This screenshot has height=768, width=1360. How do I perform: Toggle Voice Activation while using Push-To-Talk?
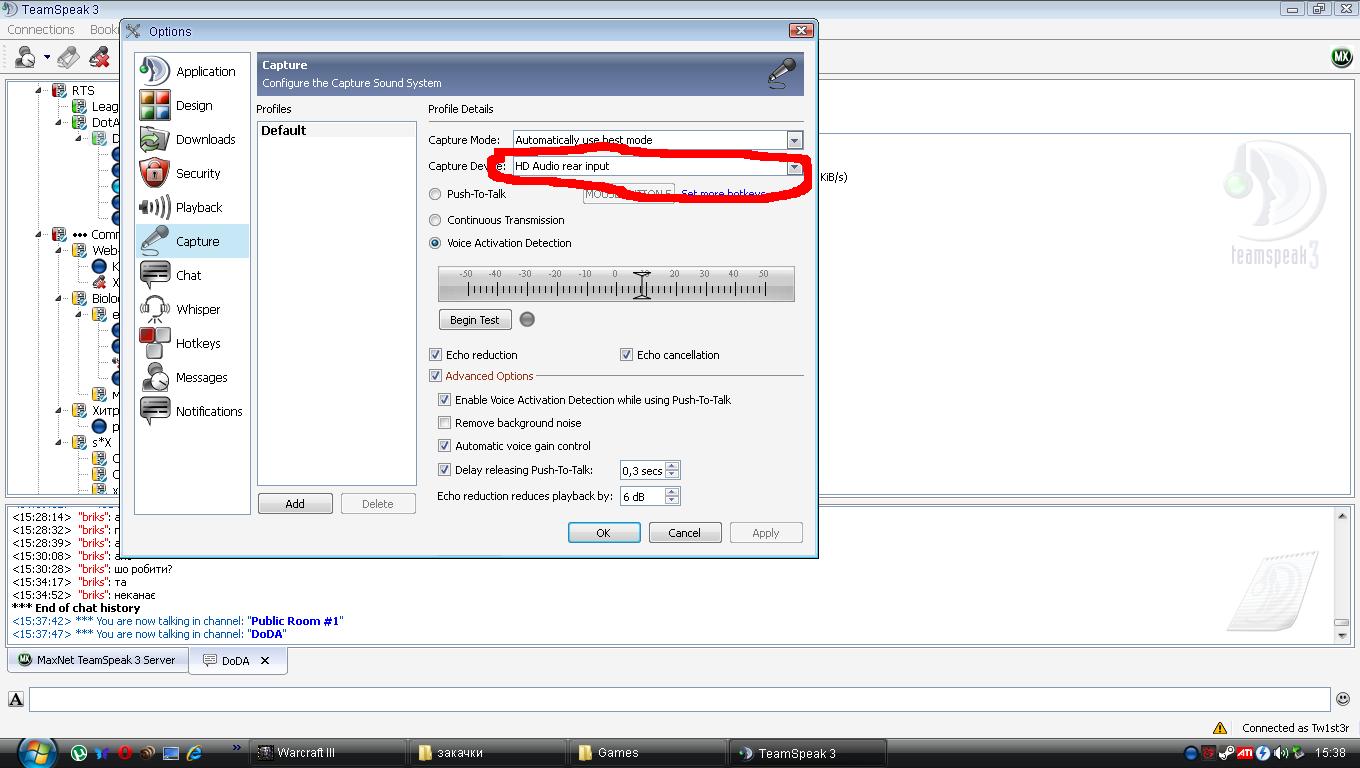tap(445, 400)
